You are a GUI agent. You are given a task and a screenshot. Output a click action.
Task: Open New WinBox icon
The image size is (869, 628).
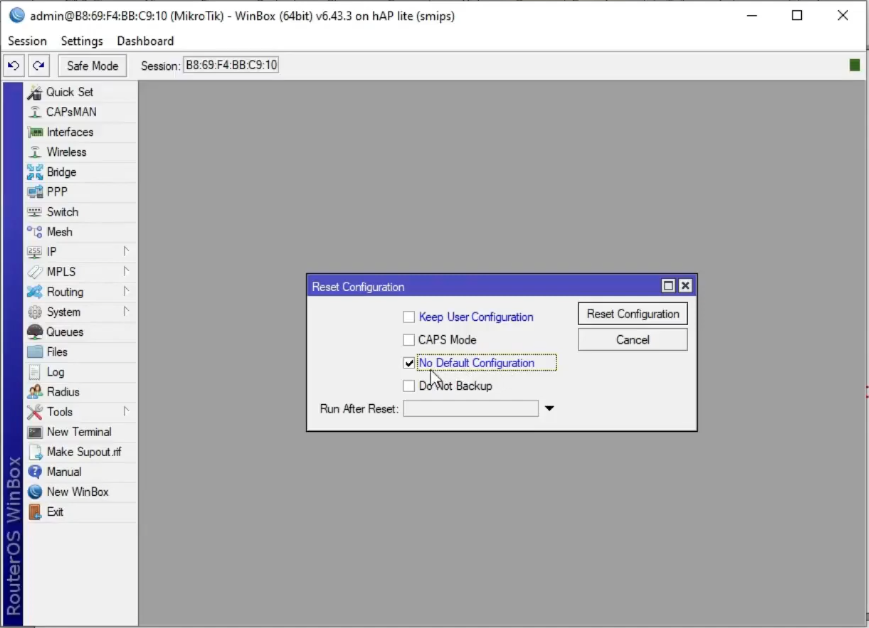tap(35, 492)
